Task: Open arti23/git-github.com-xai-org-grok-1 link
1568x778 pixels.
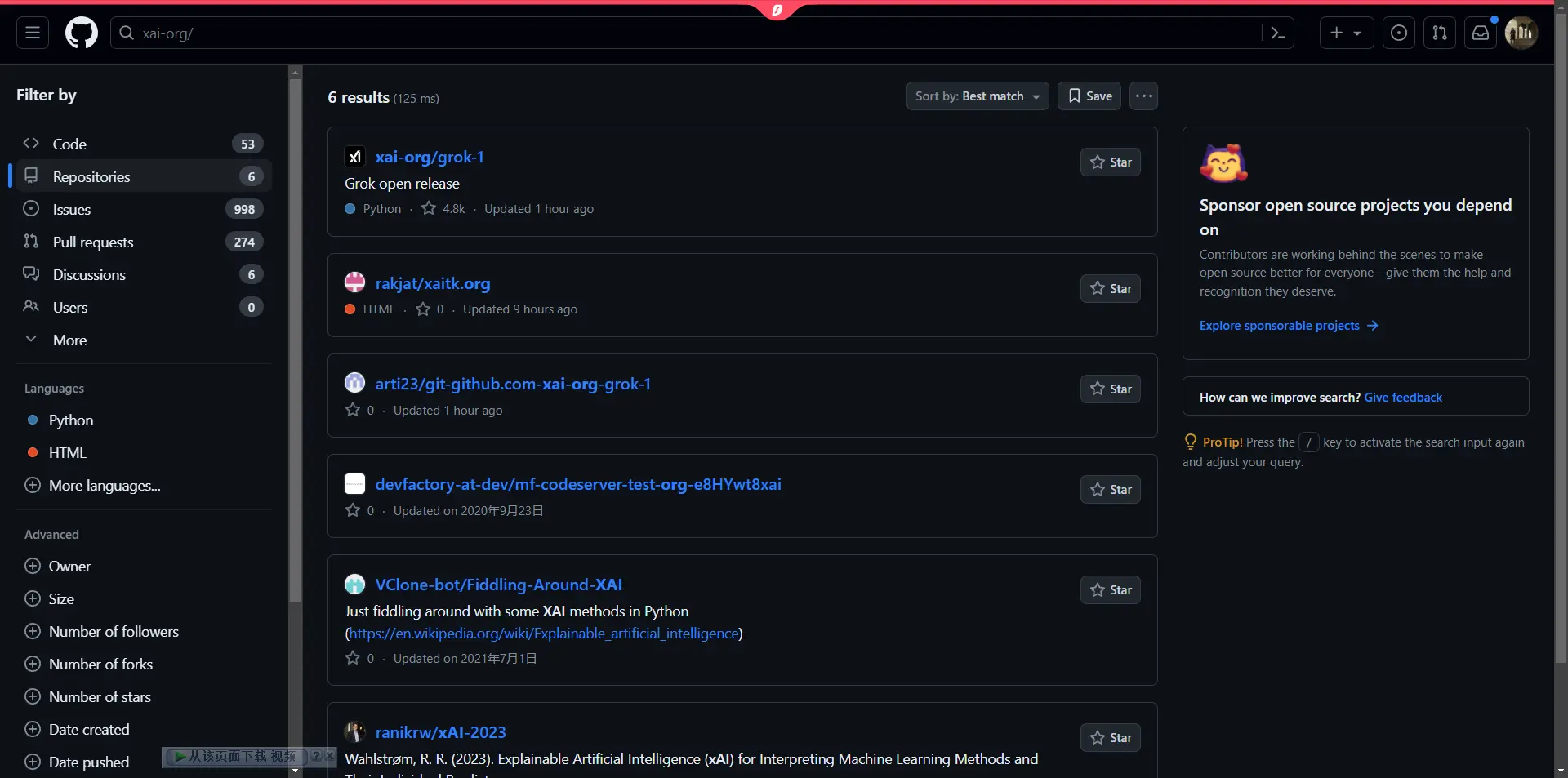Action: pos(513,384)
